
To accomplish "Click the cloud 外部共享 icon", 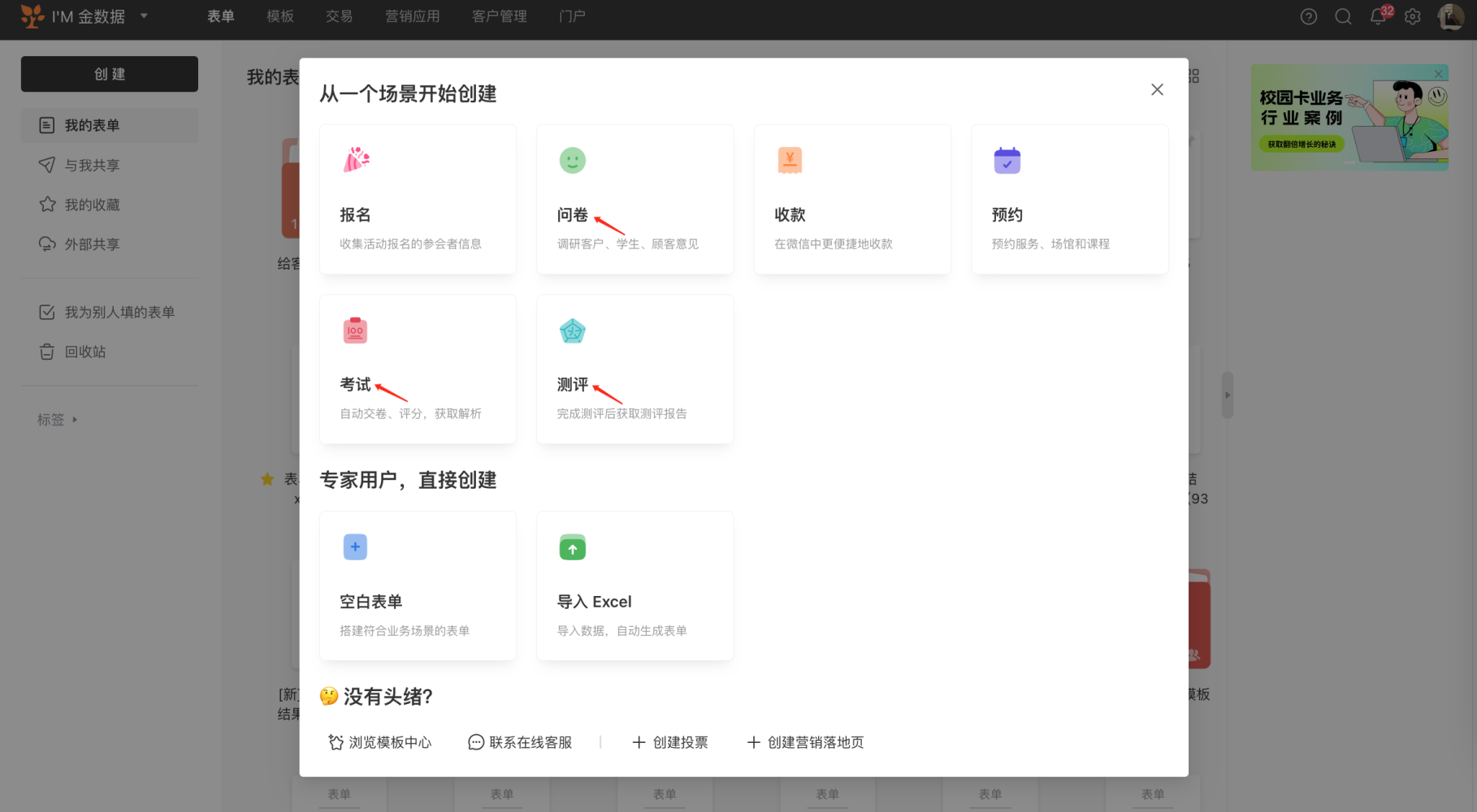I will click(47, 244).
